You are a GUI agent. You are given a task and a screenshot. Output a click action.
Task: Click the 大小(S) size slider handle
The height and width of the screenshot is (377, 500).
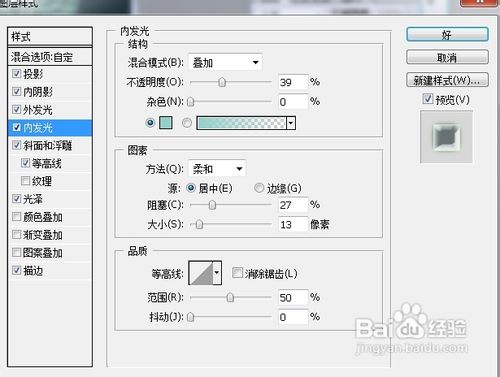[x=199, y=225]
